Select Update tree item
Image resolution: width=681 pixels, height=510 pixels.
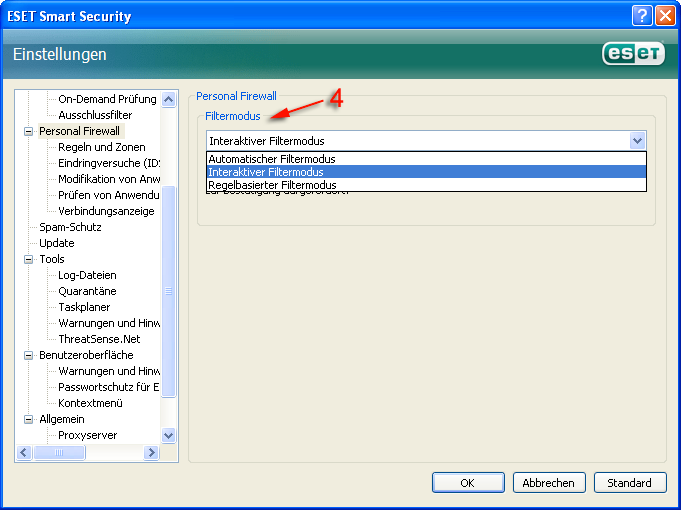point(57,243)
